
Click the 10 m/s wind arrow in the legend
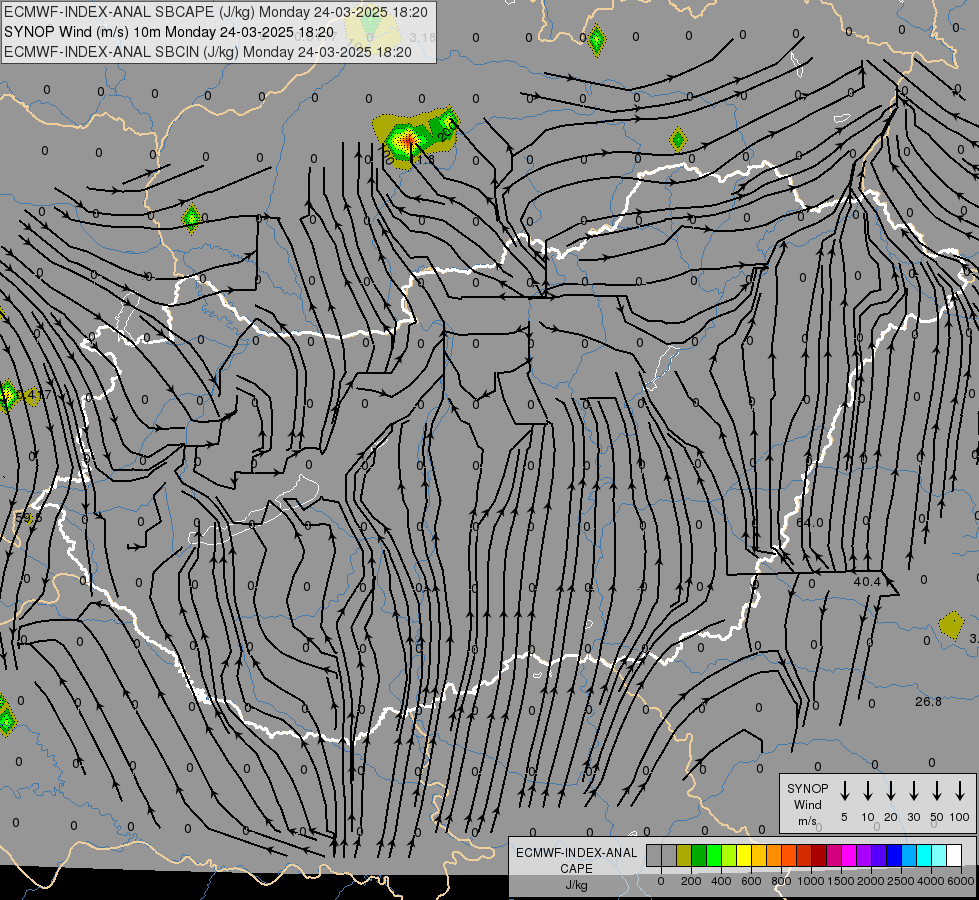click(868, 791)
